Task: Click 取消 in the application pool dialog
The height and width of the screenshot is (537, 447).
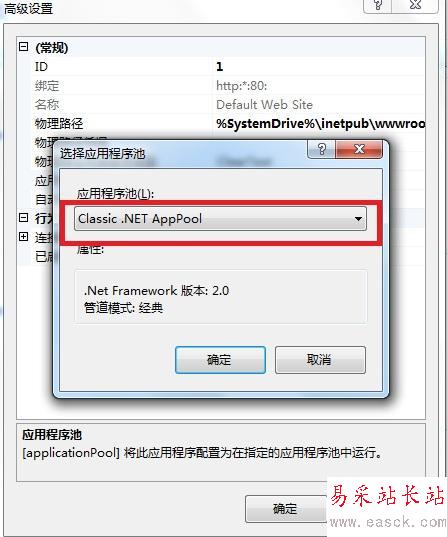Action: click(x=320, y=360)
